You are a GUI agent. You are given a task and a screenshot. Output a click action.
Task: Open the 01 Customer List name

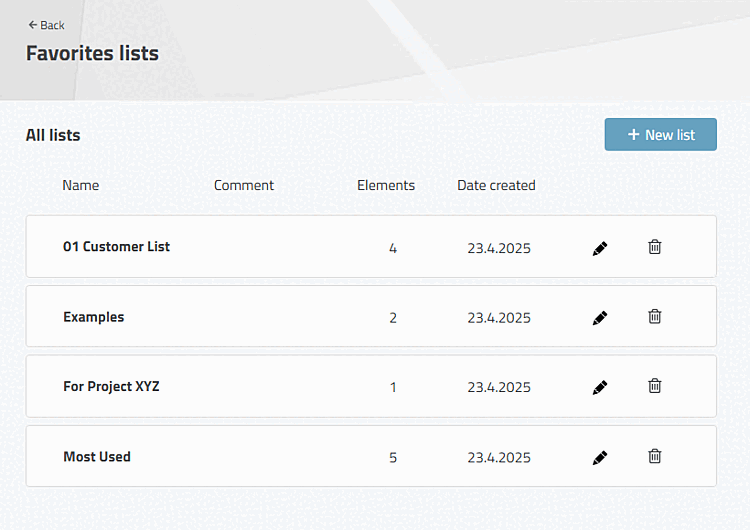pos(116,247)
